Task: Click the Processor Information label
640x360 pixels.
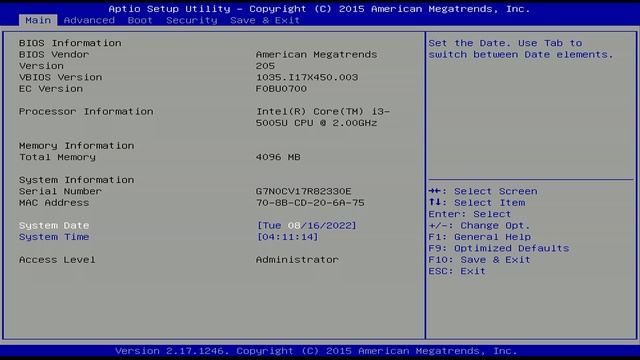Action: (x=86, y=111)
